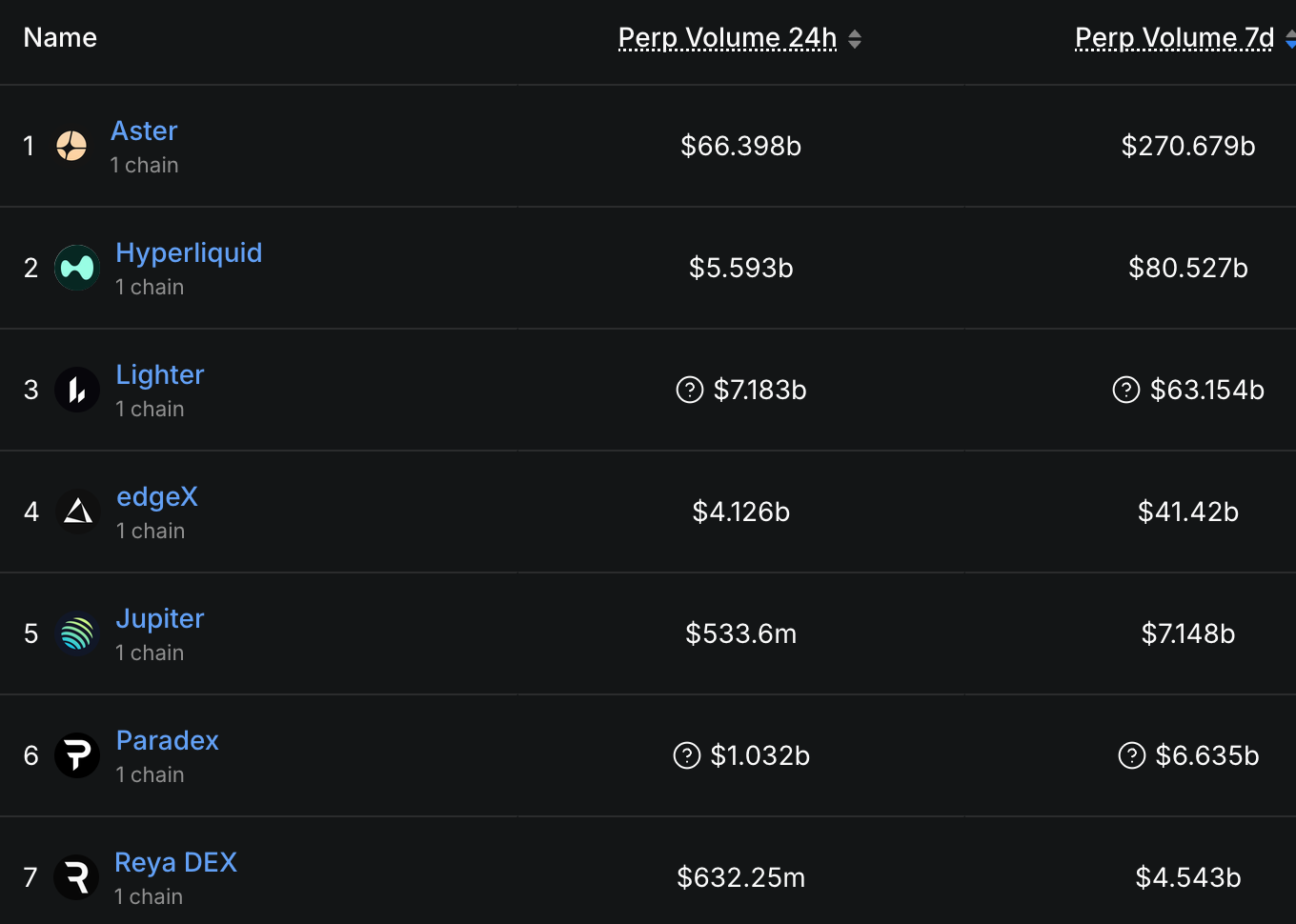Click the Name column header
This screenshot has height=924, width=1296.
(x=60, y=37)
